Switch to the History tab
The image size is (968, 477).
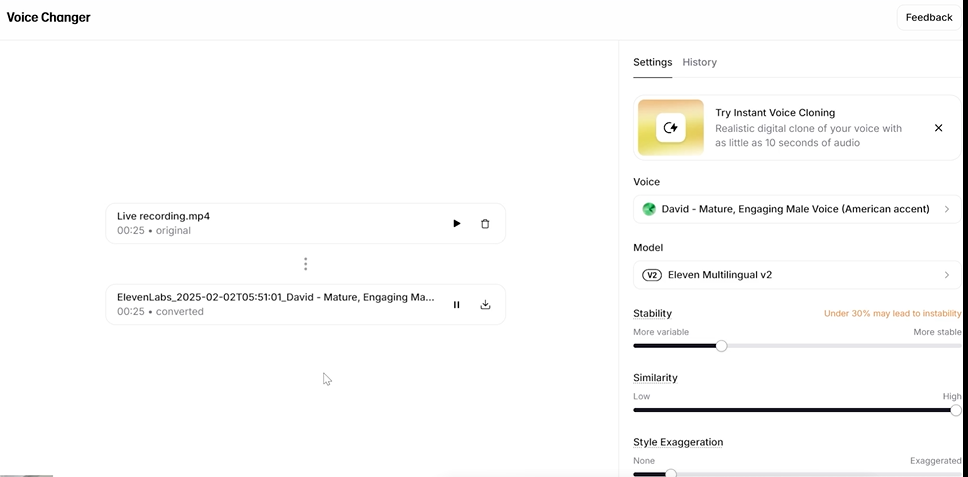[699, 62]
